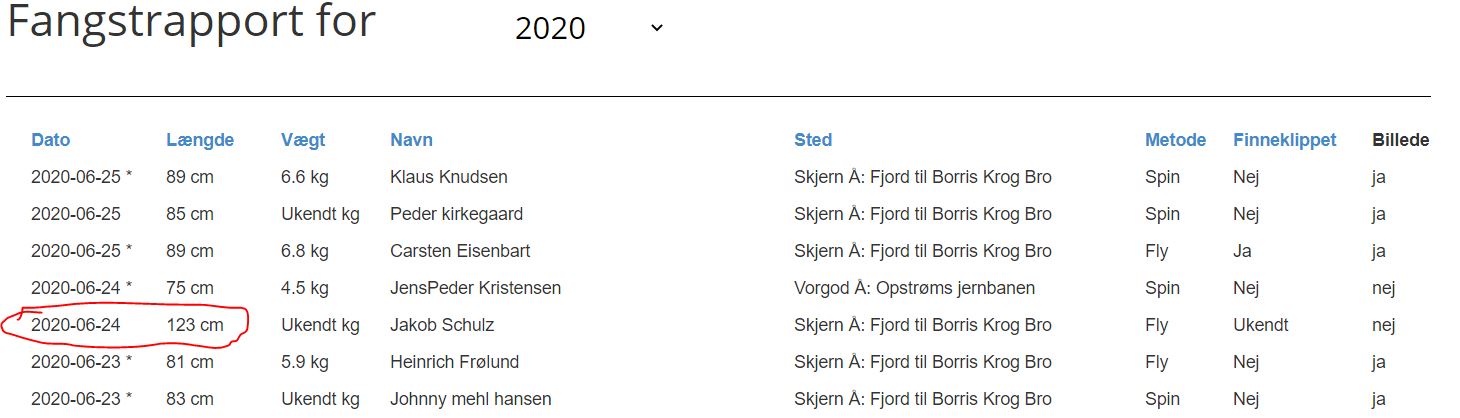The image size is (1460, 418).
Task: Select Carsten Eisenbart's name in the table
Action: tap(460, 251)
